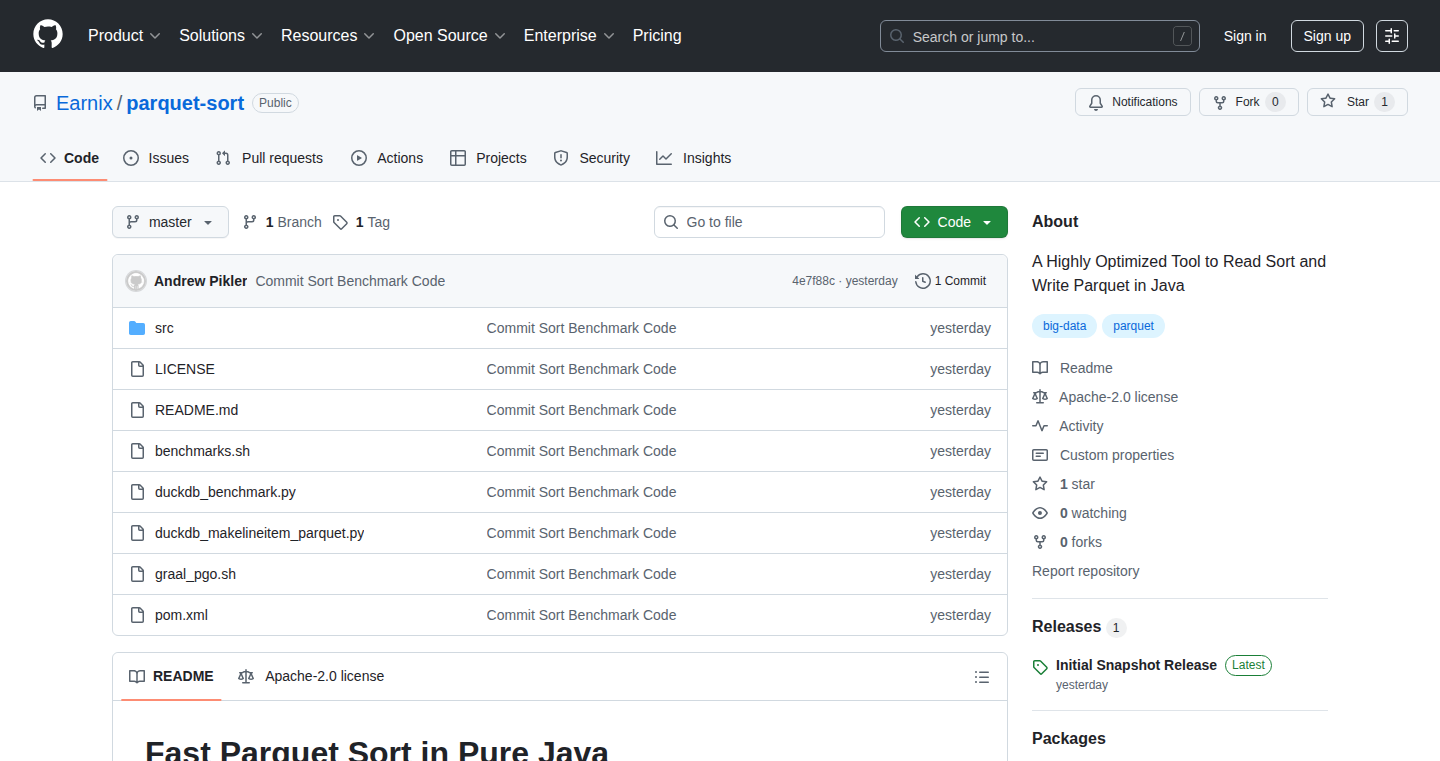Select the README tab
Screen dimensions: 1440x761
click(171, 676)
